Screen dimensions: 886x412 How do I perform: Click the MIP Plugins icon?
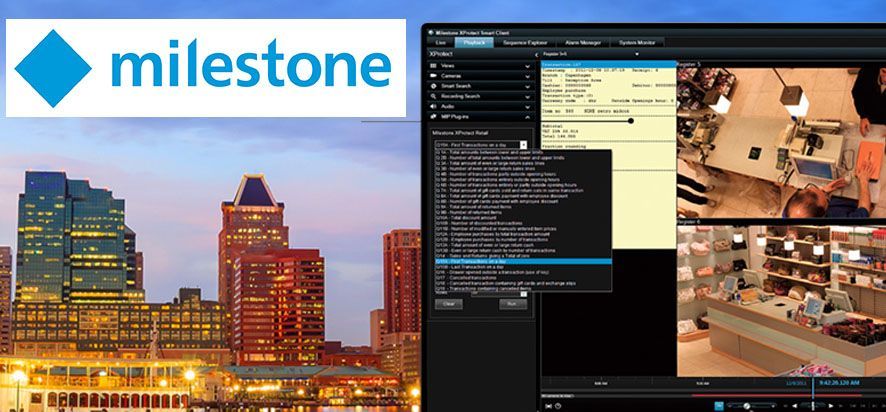[x=433, y=116]
